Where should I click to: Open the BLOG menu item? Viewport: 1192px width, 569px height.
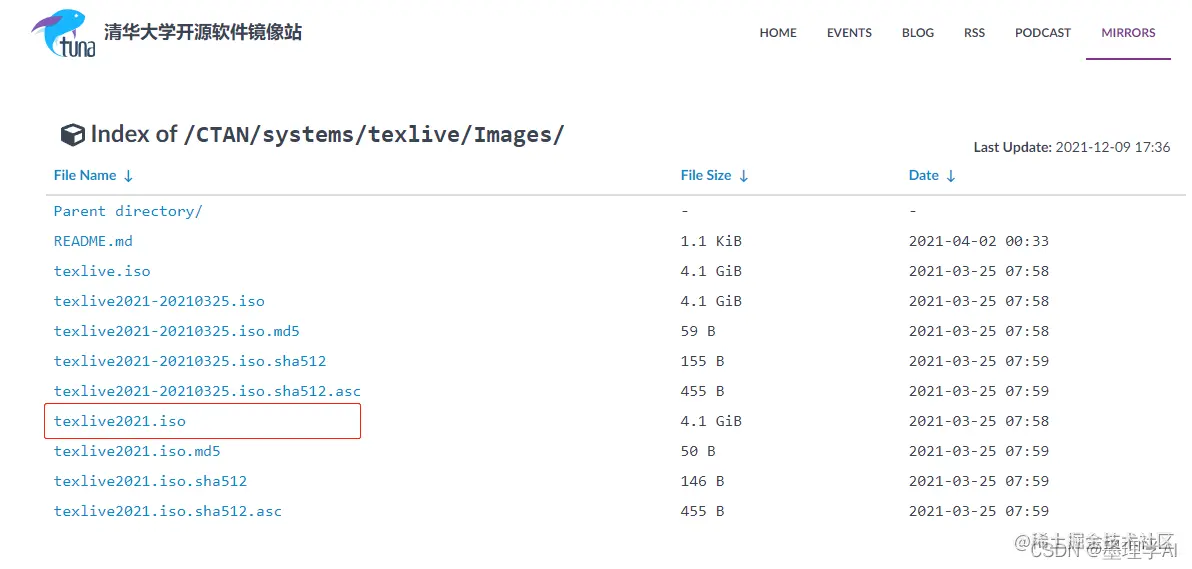coord(918,33)
